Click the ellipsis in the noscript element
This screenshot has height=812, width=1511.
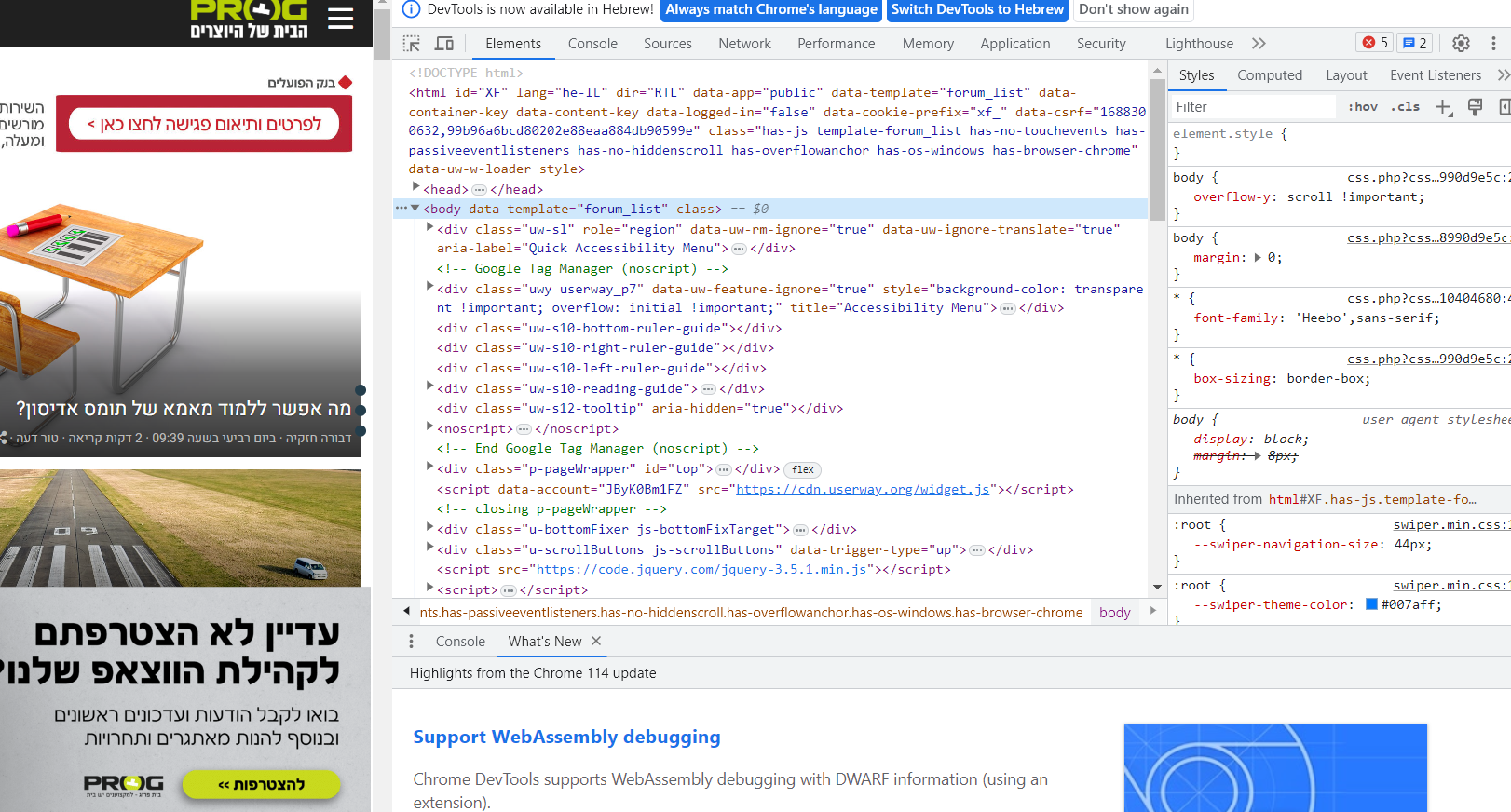(524, 429)
